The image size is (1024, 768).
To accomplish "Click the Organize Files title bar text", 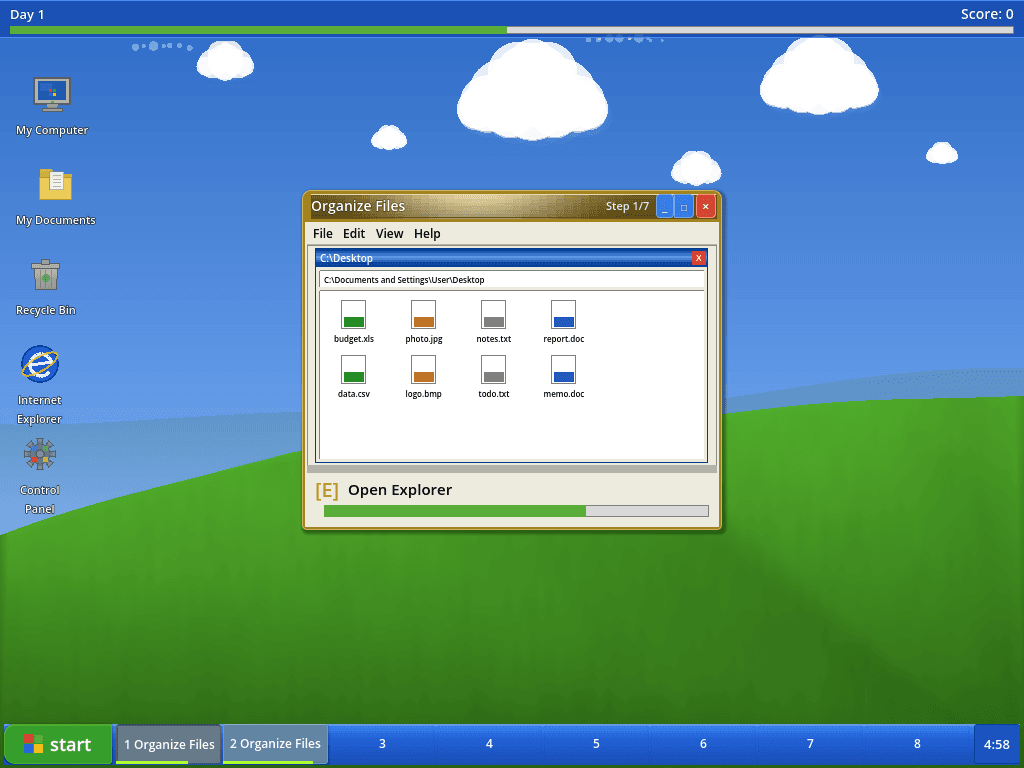I will [358, 206].
